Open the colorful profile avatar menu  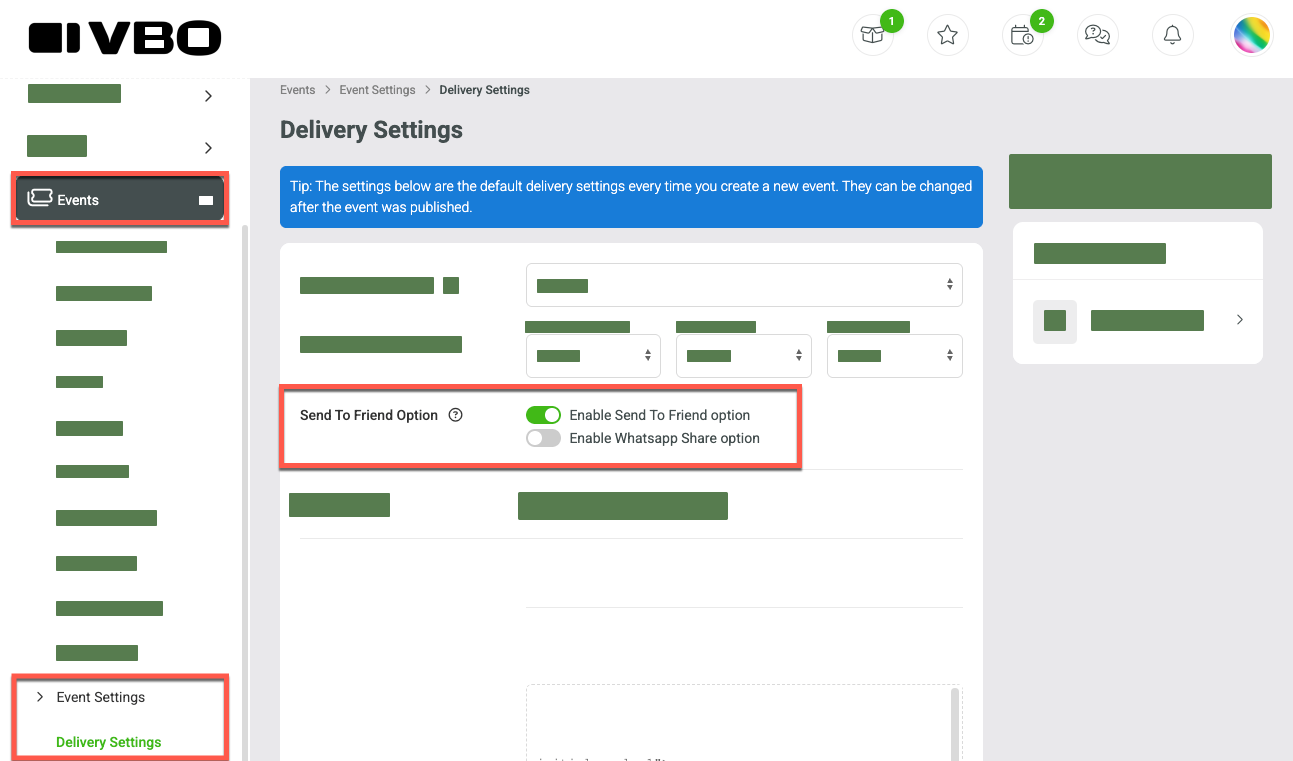[1251, 36]
